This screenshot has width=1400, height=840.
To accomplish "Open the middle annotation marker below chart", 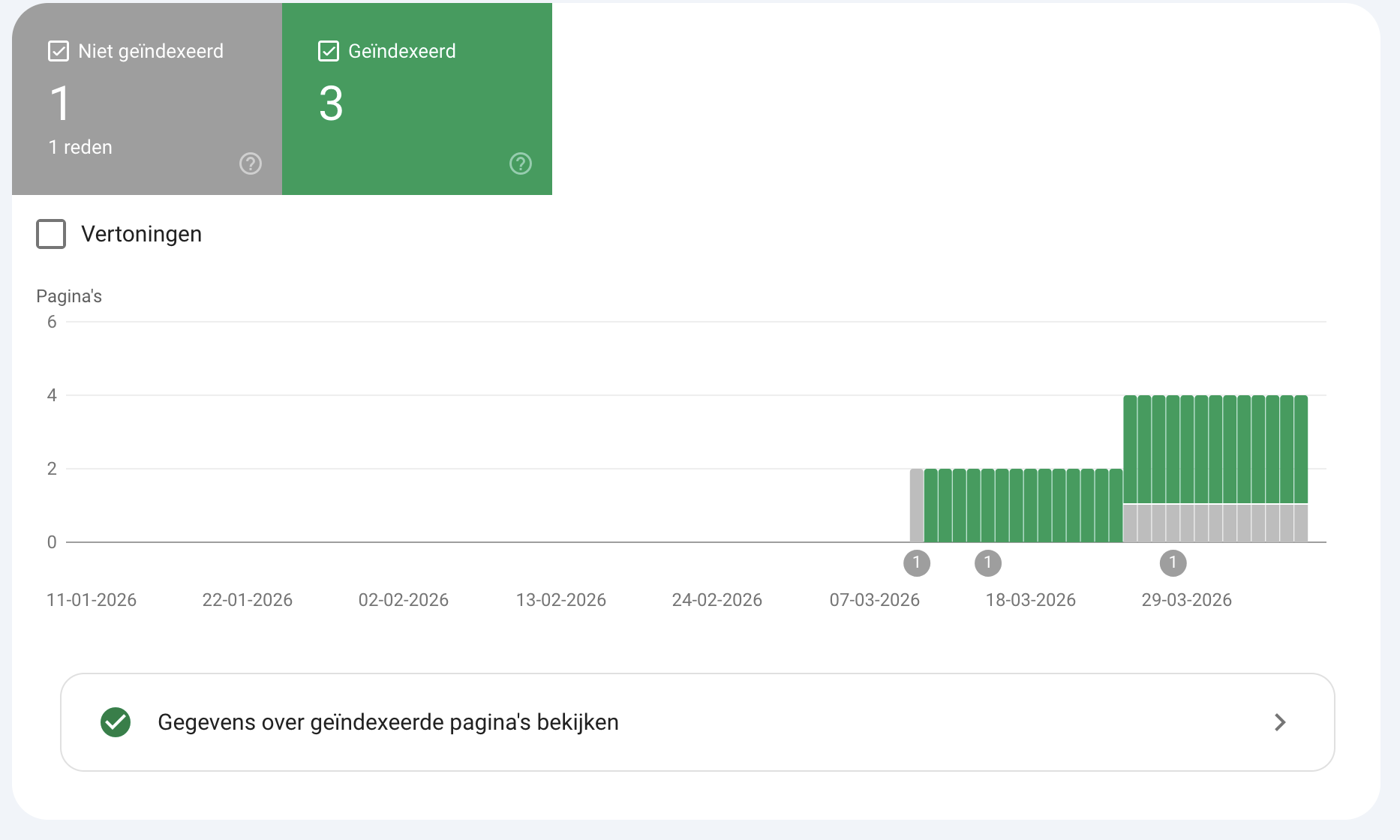I will click(987, 562).
